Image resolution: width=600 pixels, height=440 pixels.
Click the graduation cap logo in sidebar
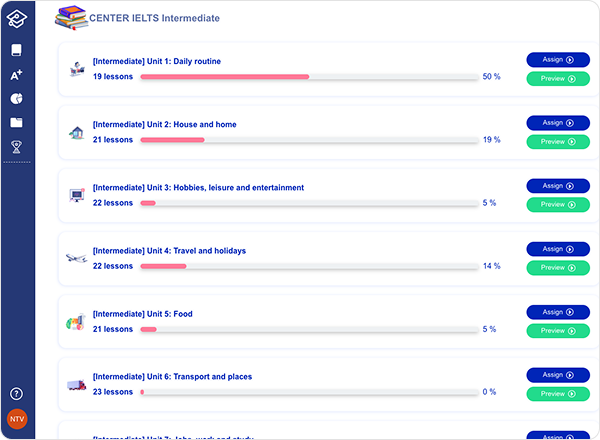17,18
